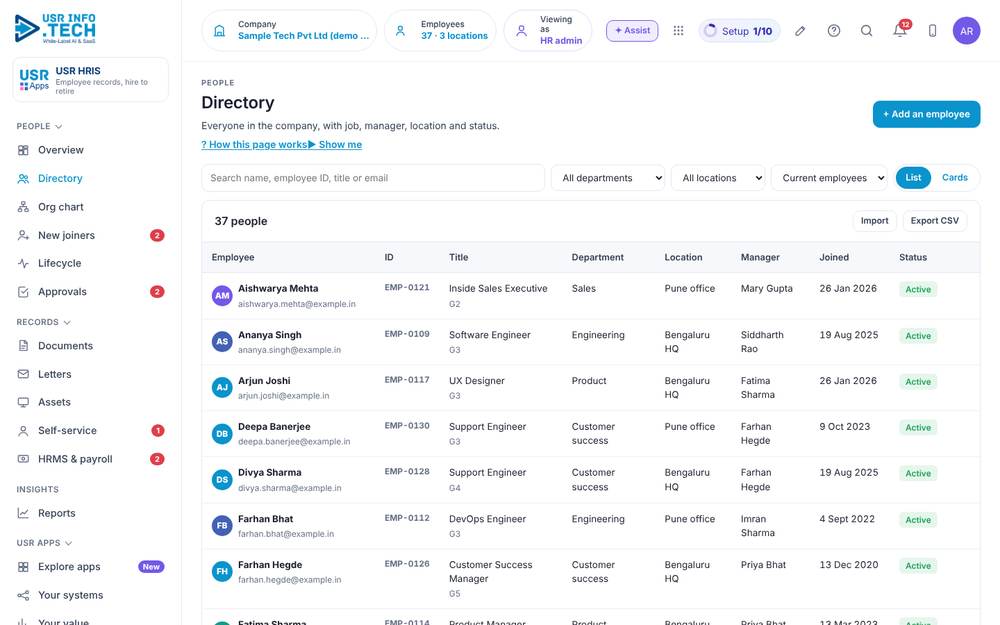Open notifications bell with 12 badge

point(900,30)
